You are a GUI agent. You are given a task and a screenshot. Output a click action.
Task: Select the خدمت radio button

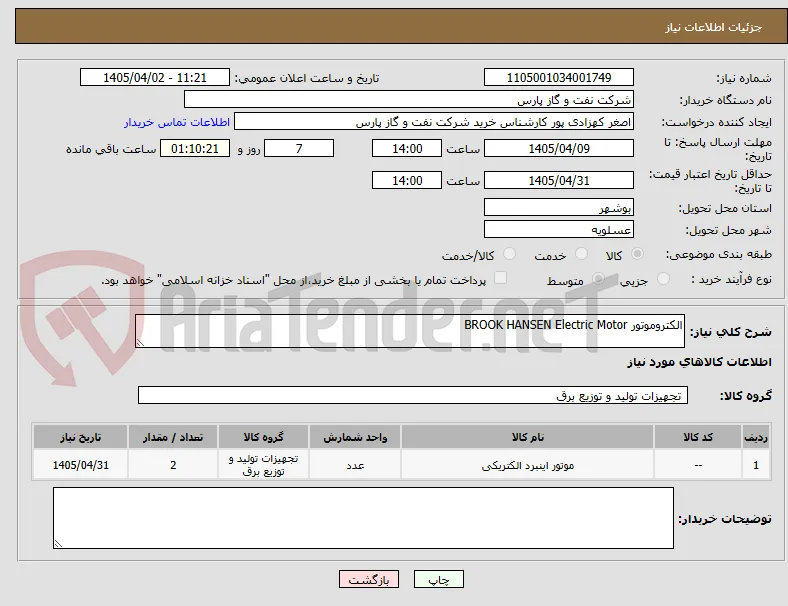(581, 254)
